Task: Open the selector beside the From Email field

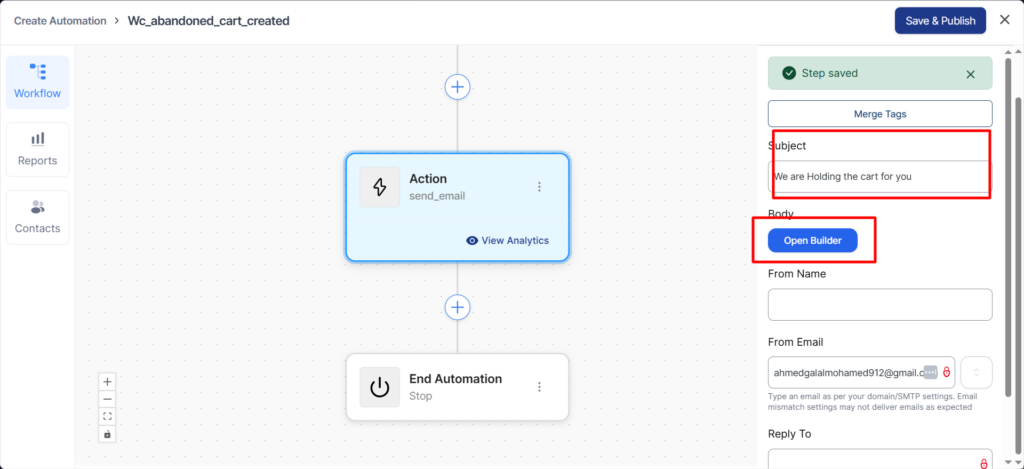Action: coord(978,373)
